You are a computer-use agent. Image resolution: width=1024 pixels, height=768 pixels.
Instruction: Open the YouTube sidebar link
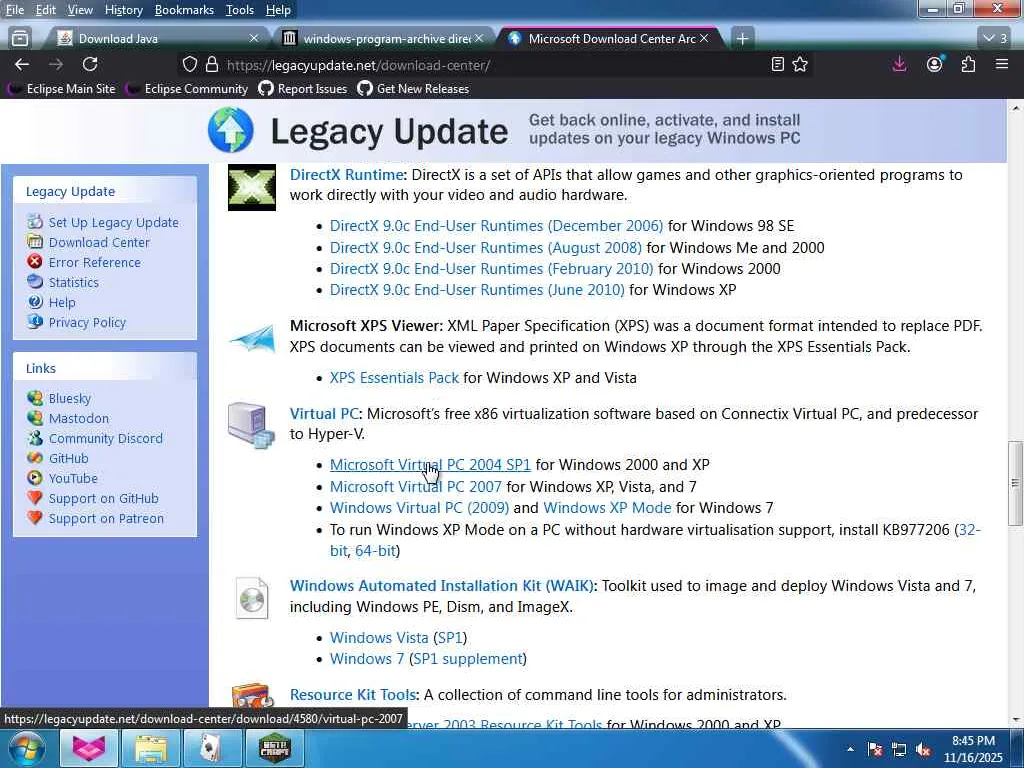coord(72,479)
